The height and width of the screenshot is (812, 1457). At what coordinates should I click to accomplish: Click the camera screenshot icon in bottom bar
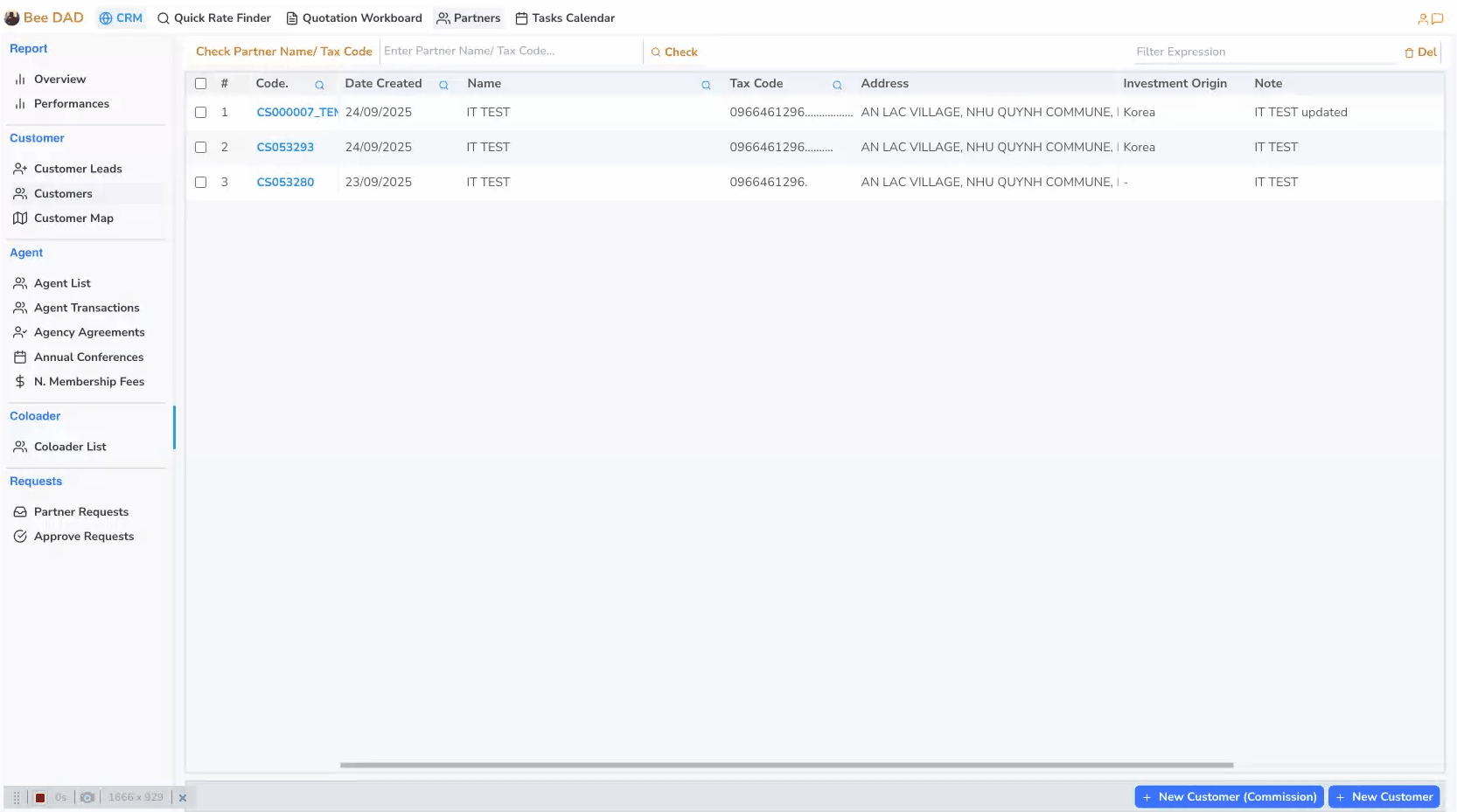tap(87, 797)
